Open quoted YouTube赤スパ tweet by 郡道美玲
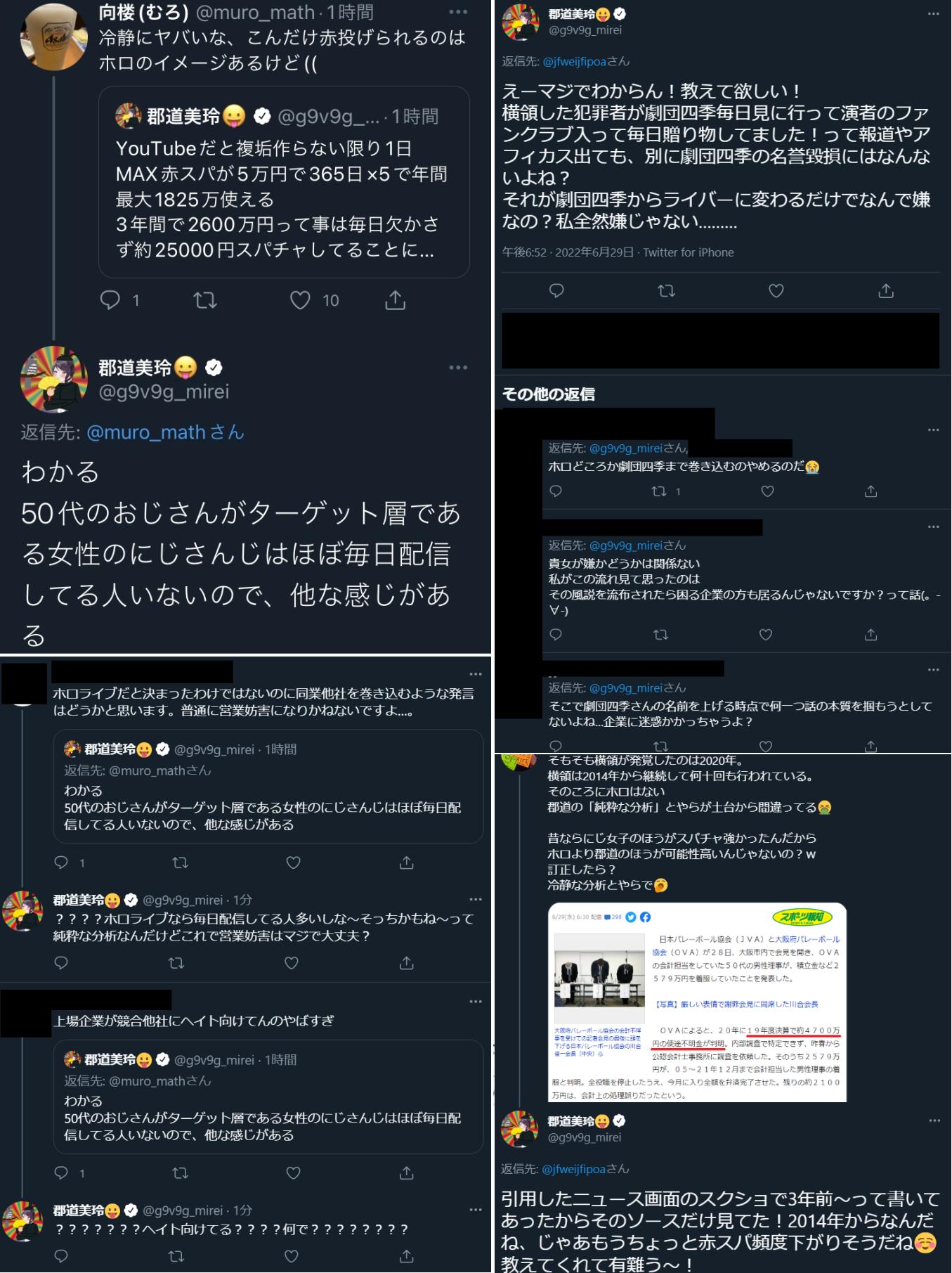 [x=284, y=181]
